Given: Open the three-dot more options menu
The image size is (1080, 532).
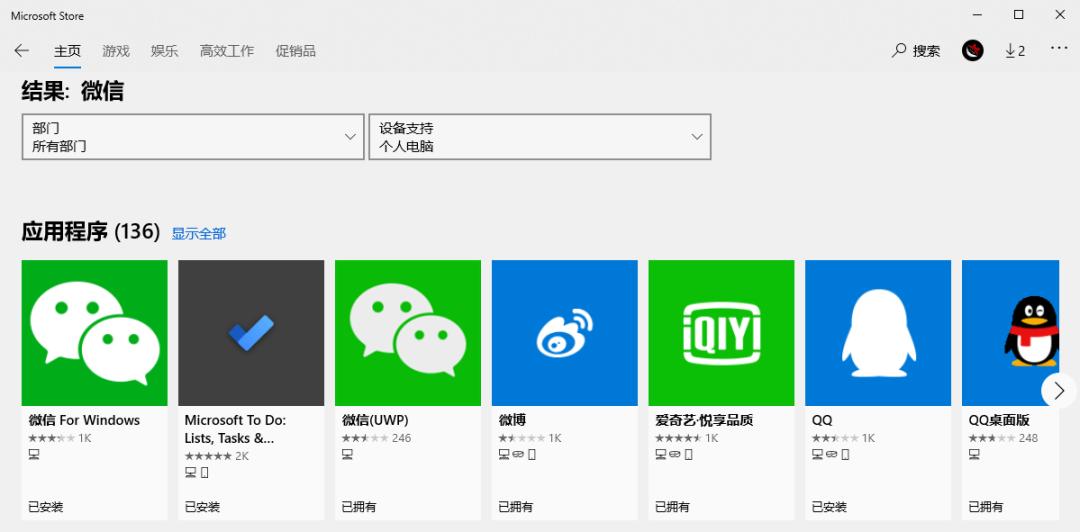Looking at the screenshot, I should pos(1059,48).
